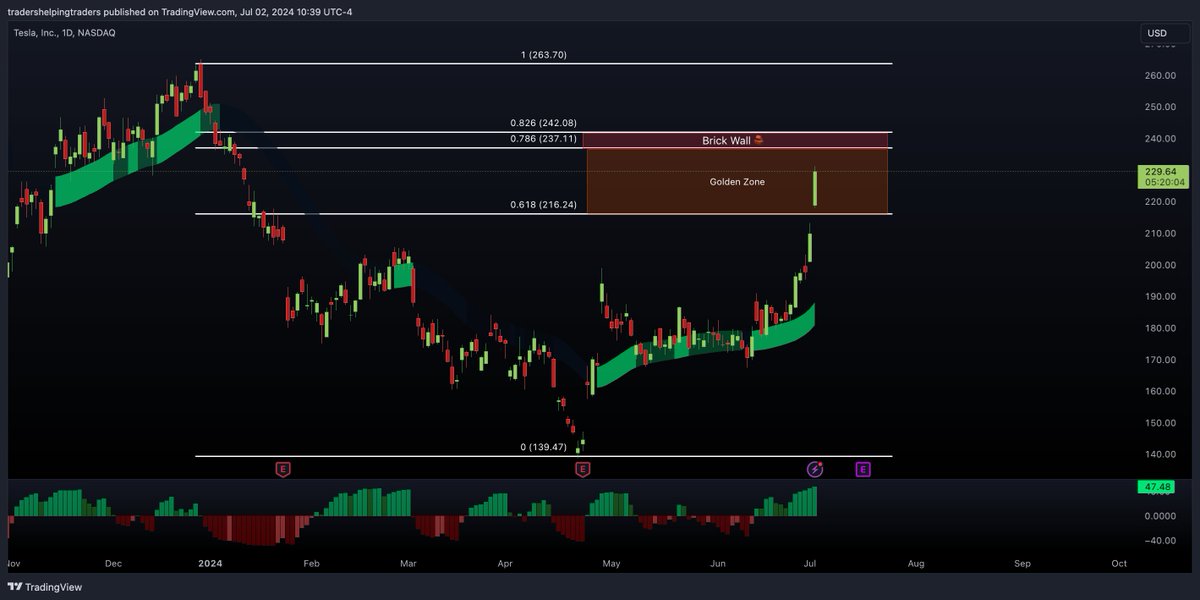
Task: Click the purple upcoming earnings marker in late July
Action: click(863, 468)
